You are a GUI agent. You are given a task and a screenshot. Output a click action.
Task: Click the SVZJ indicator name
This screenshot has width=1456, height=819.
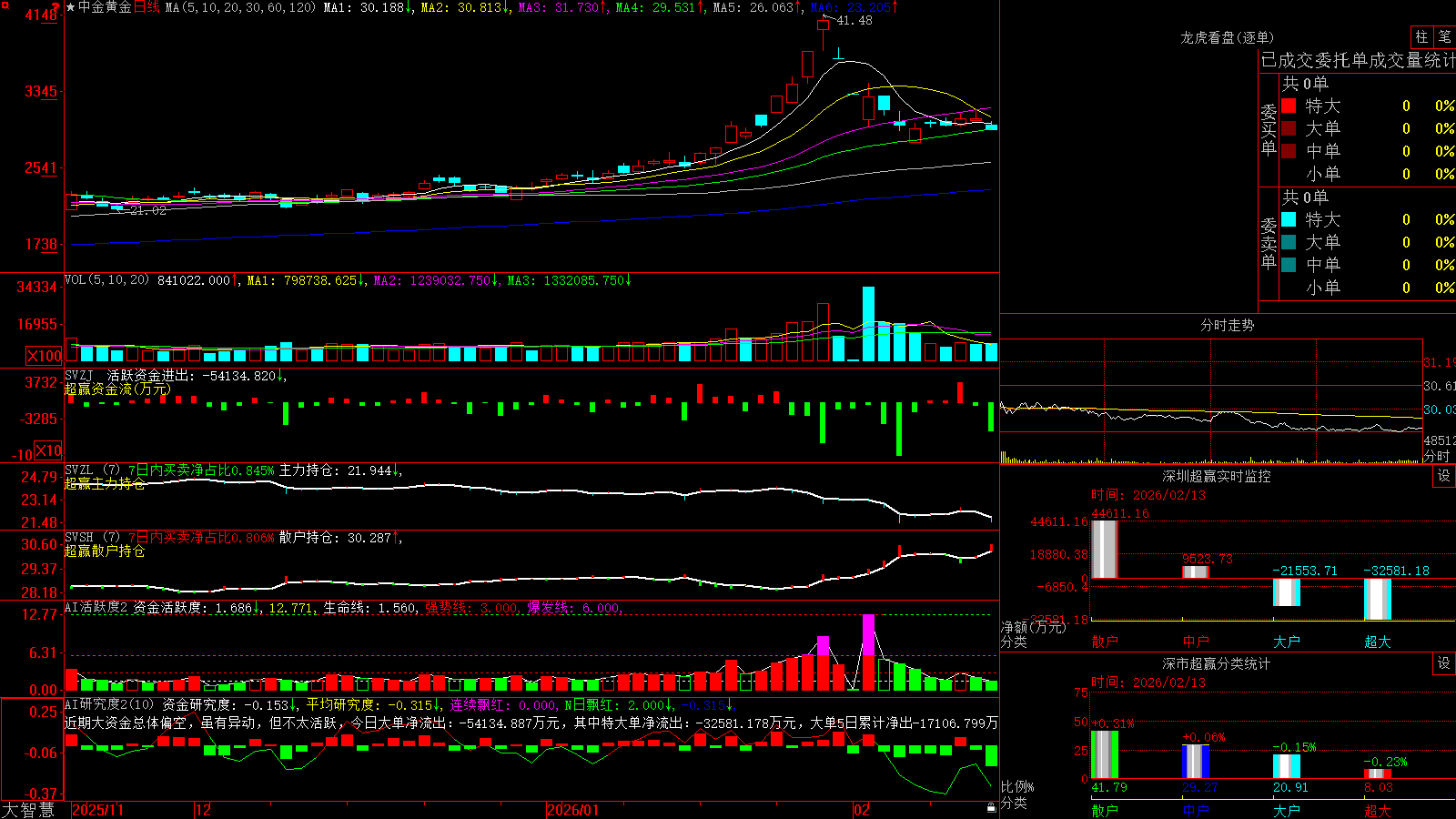coord(78,375)
